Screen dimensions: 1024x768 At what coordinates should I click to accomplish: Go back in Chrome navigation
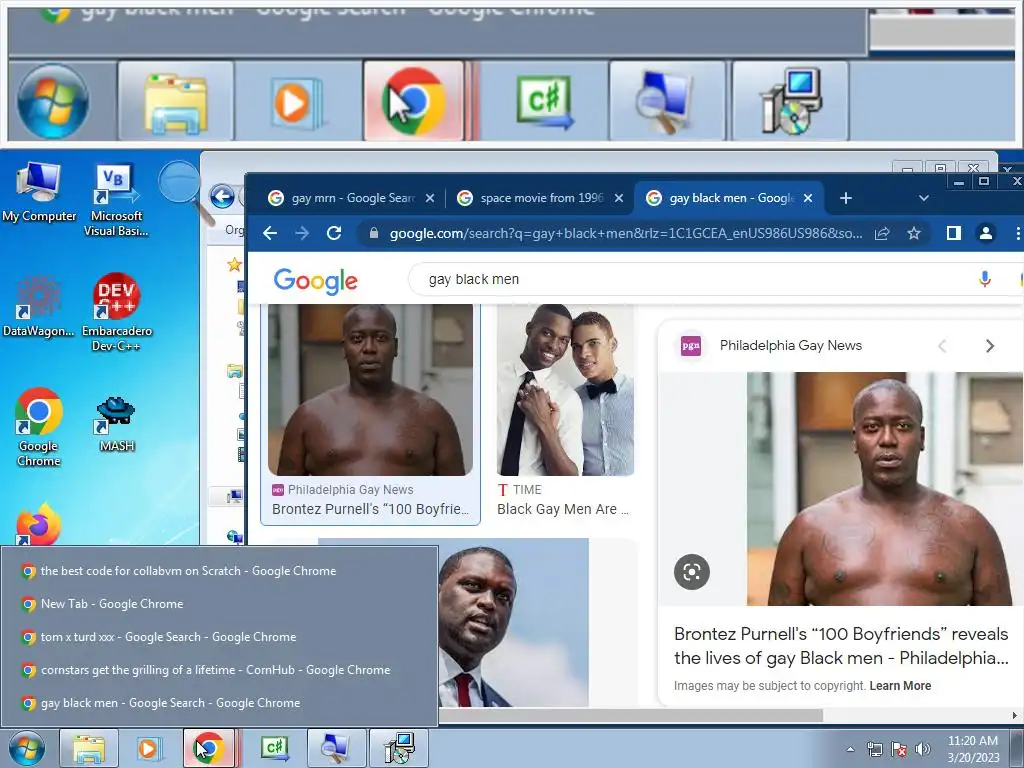pos(270,233)
